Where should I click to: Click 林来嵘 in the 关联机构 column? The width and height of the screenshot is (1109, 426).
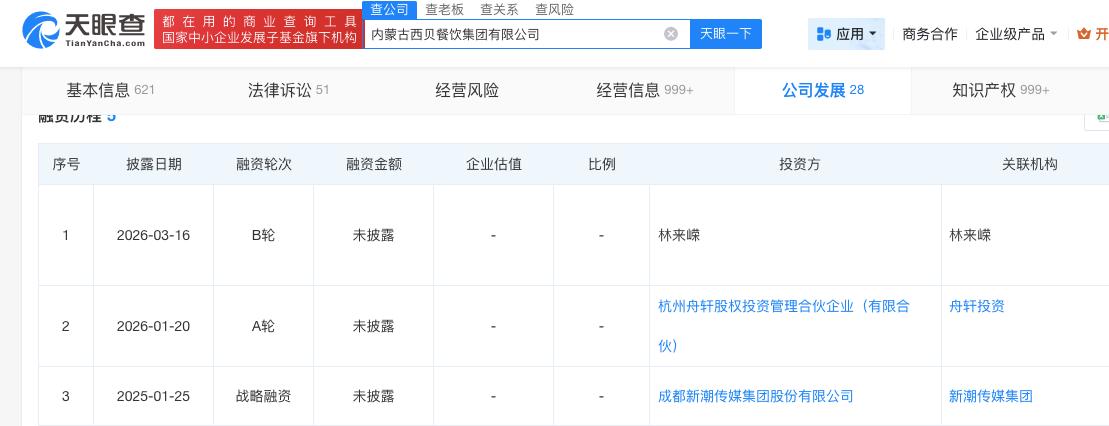click(x=970, y=236)
